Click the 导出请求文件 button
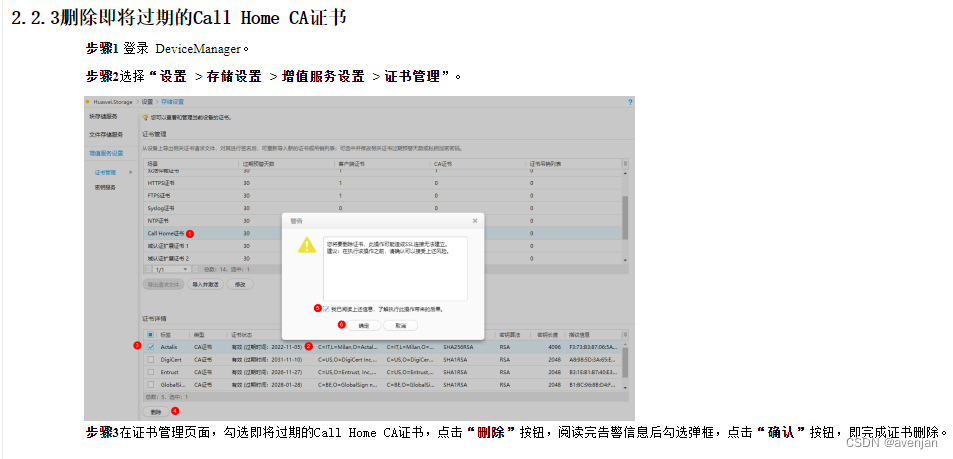 [163, 284]
